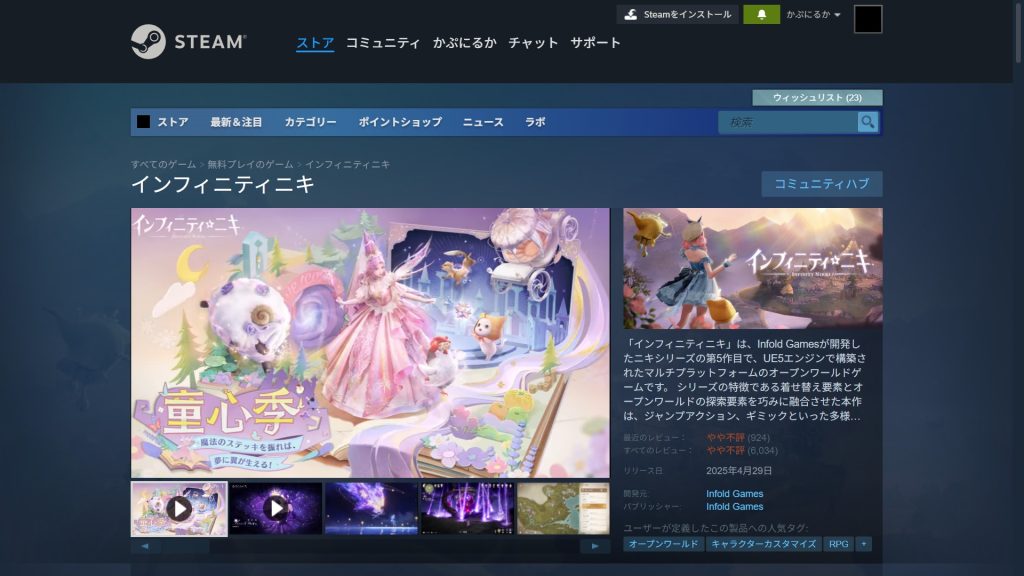Open the ウィッシュリスト (23) button
1024x576 pixels.
[x=817, y=98]
